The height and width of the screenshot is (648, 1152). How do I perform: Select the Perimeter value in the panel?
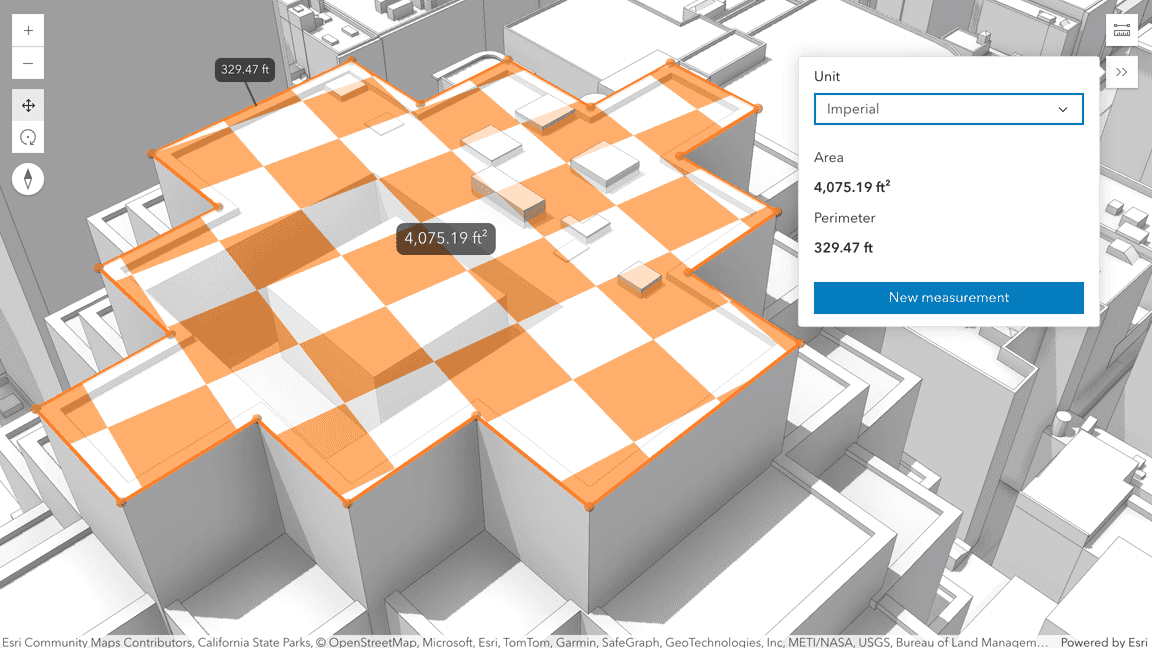click(x=843, y=247)
